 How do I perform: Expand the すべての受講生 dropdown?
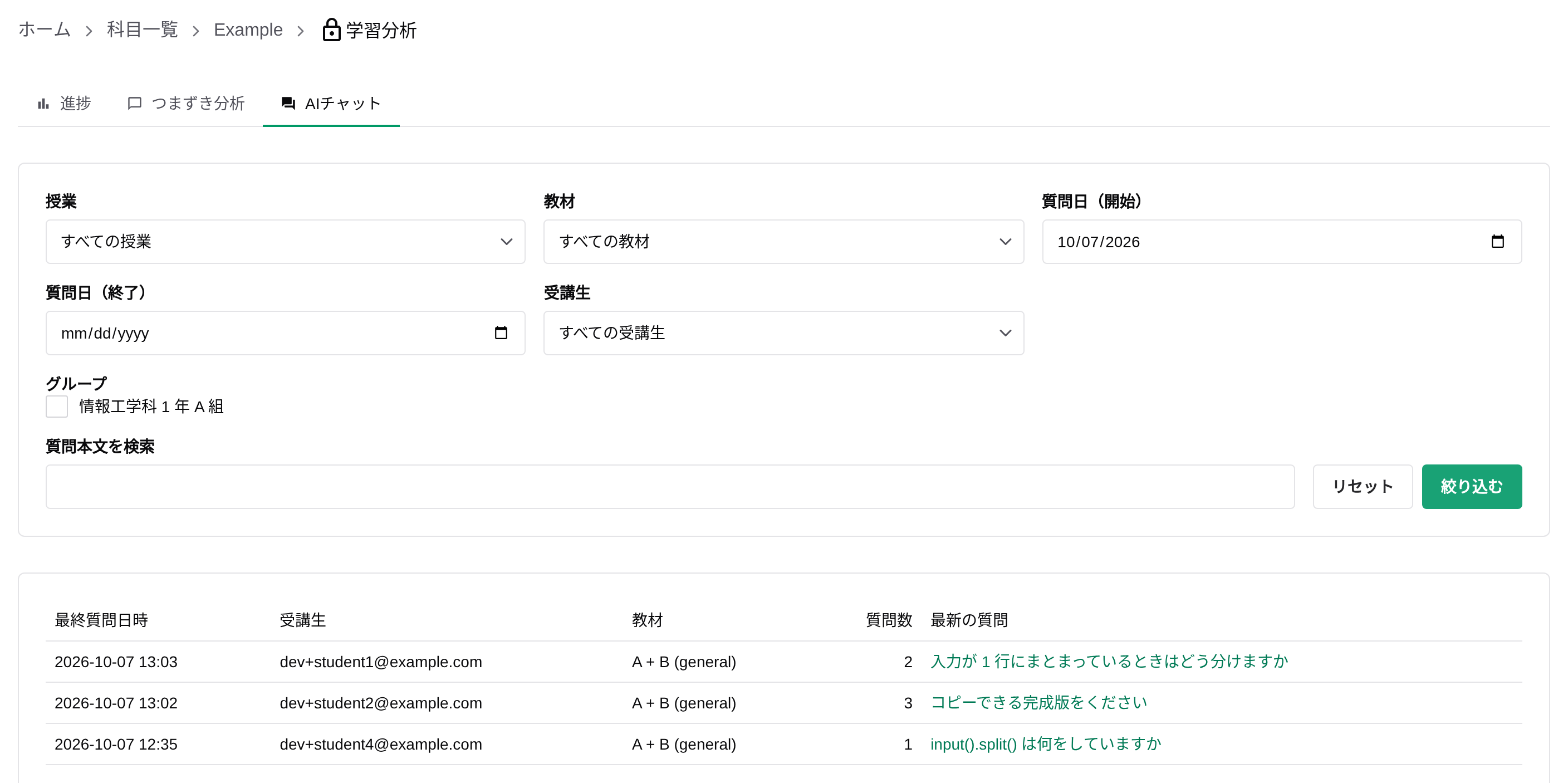(x=783, y=333)
